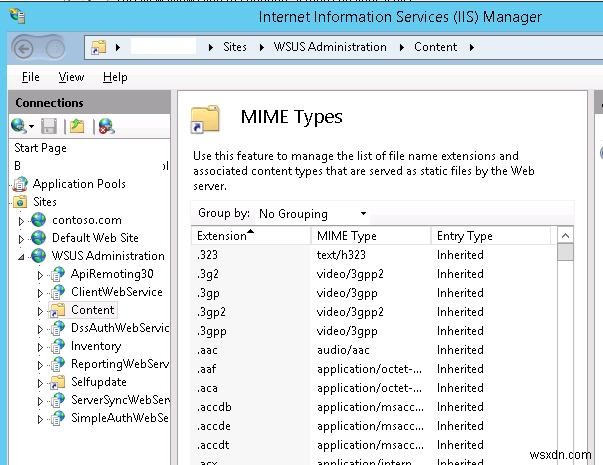Select the Application Pools tree label

point(79,184)
